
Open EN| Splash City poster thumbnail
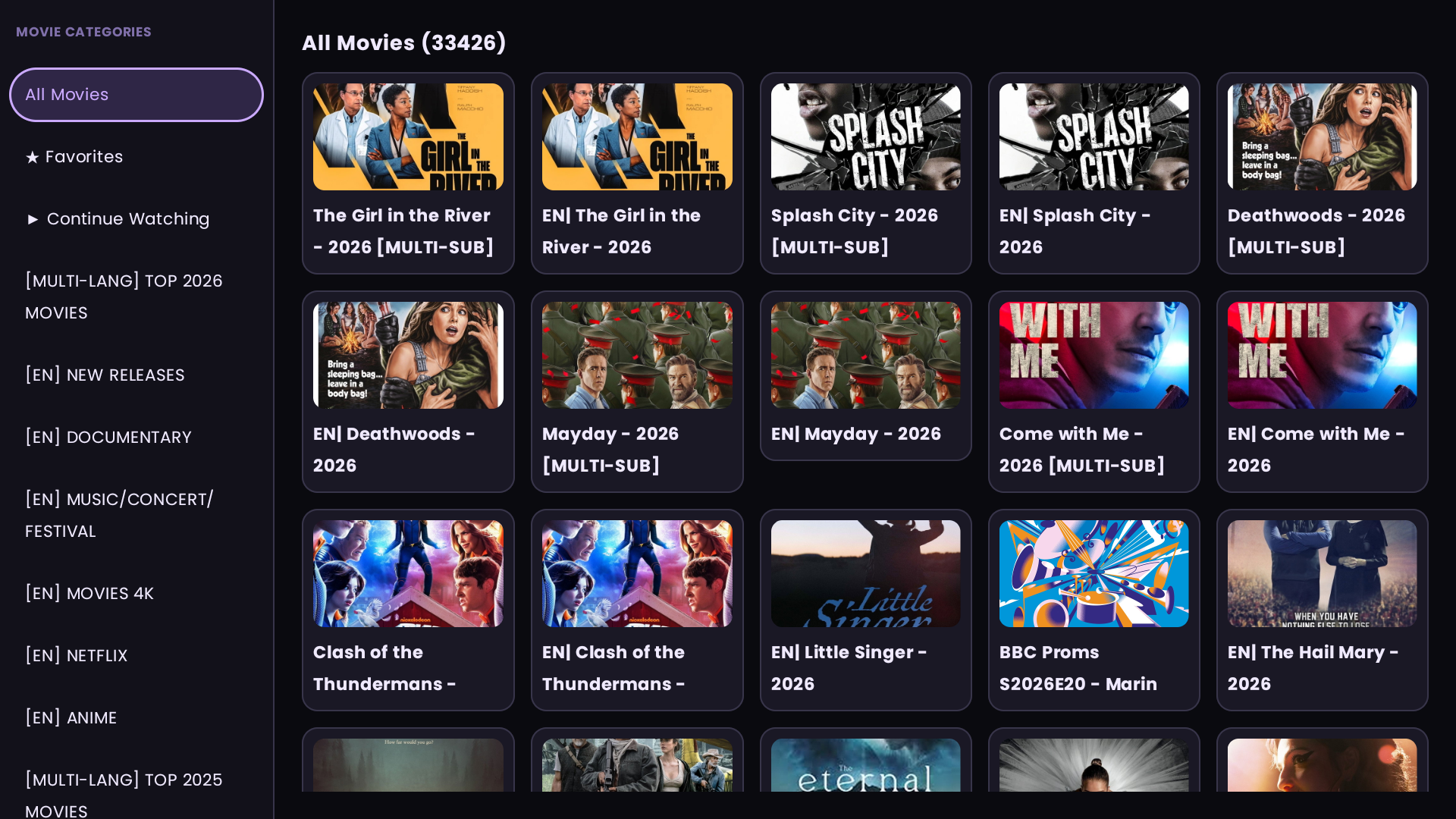1094,136
